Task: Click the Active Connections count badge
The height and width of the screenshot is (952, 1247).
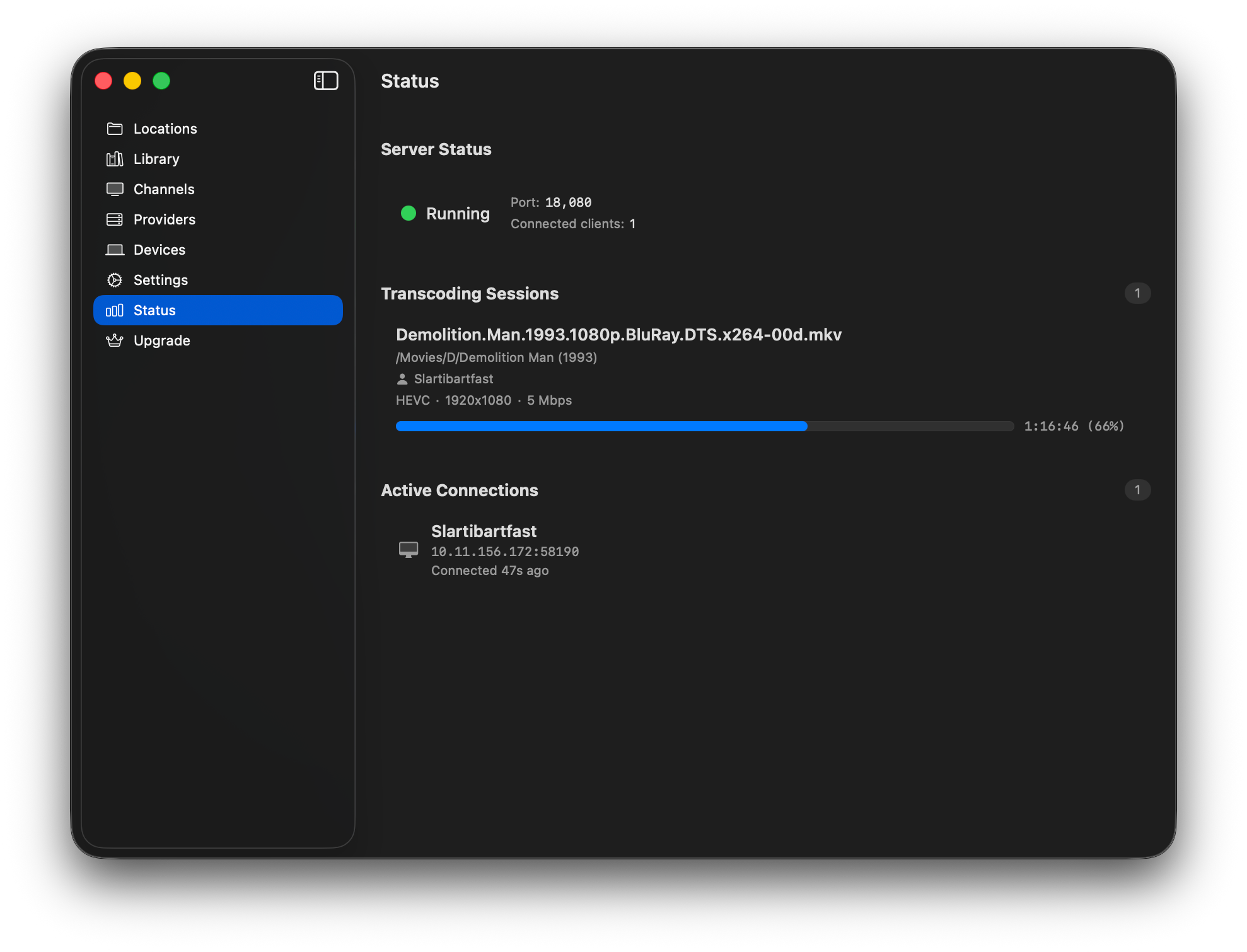Action: click(1137, 490)
